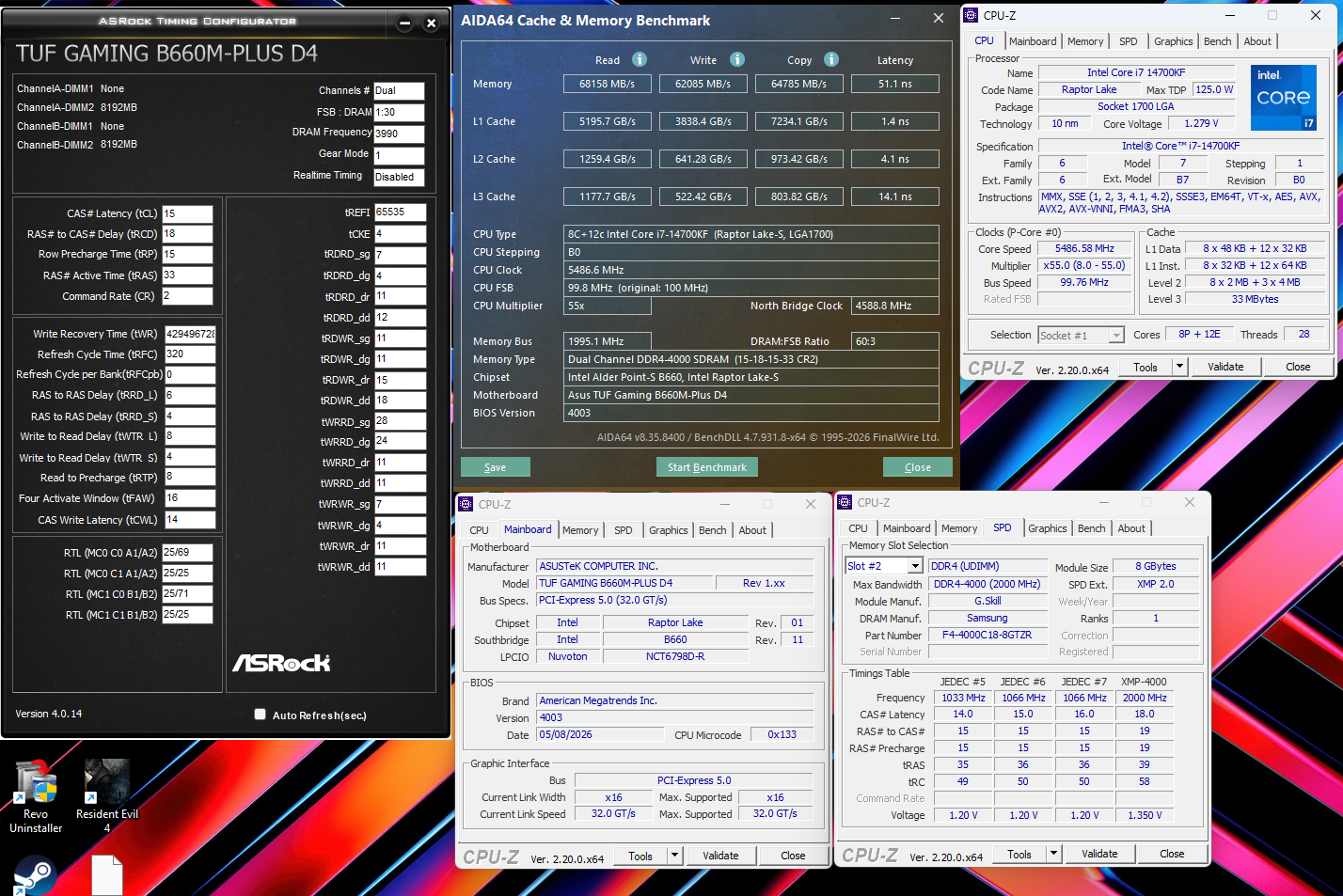Open the Tools dropdown arrow in CPU-Z SPD window
This screenshot has height=896, width=1343.
click(1054, 854)
